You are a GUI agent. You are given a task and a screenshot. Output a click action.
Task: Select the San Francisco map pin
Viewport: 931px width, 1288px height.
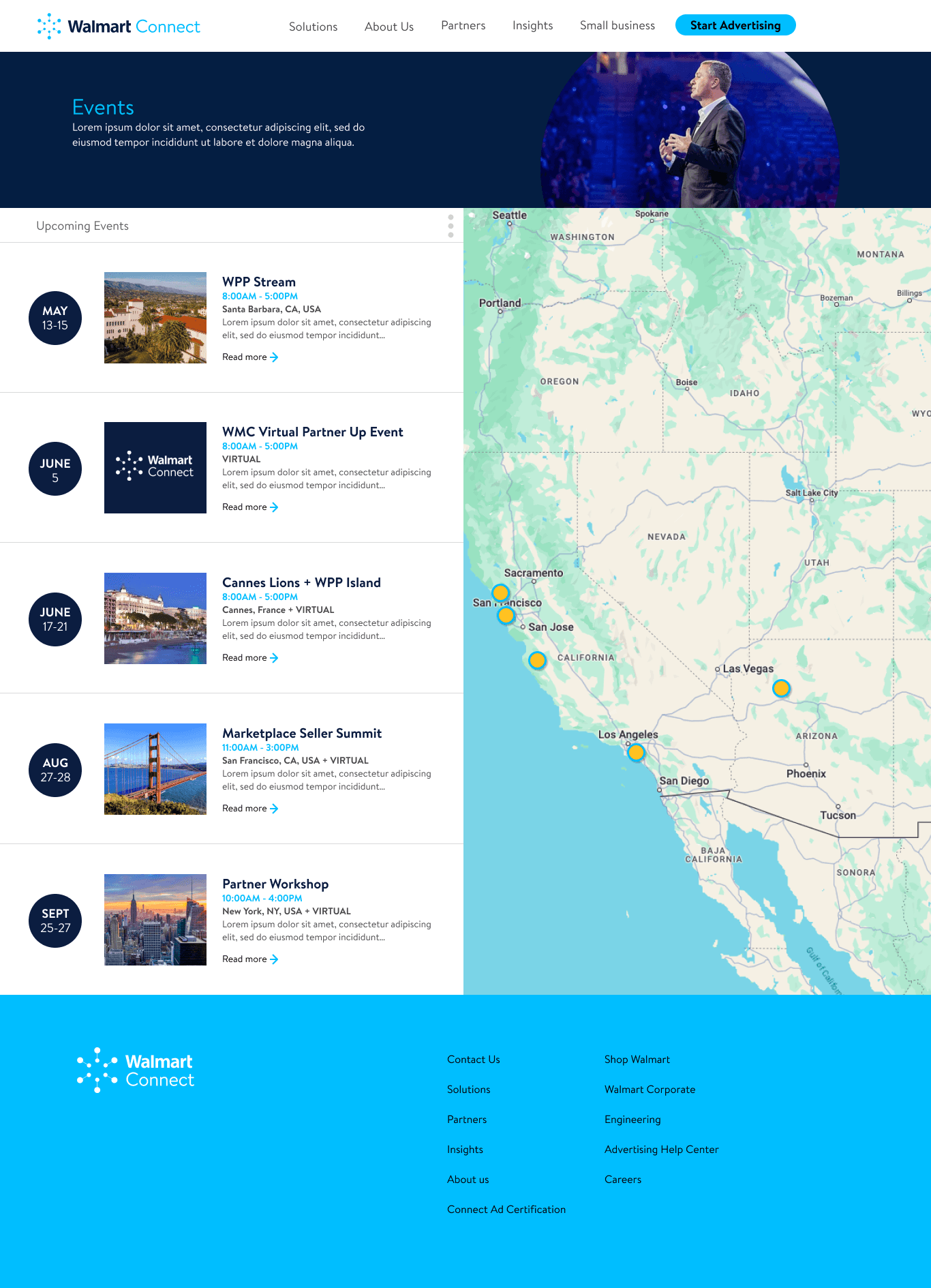click(x=506, y=615)
